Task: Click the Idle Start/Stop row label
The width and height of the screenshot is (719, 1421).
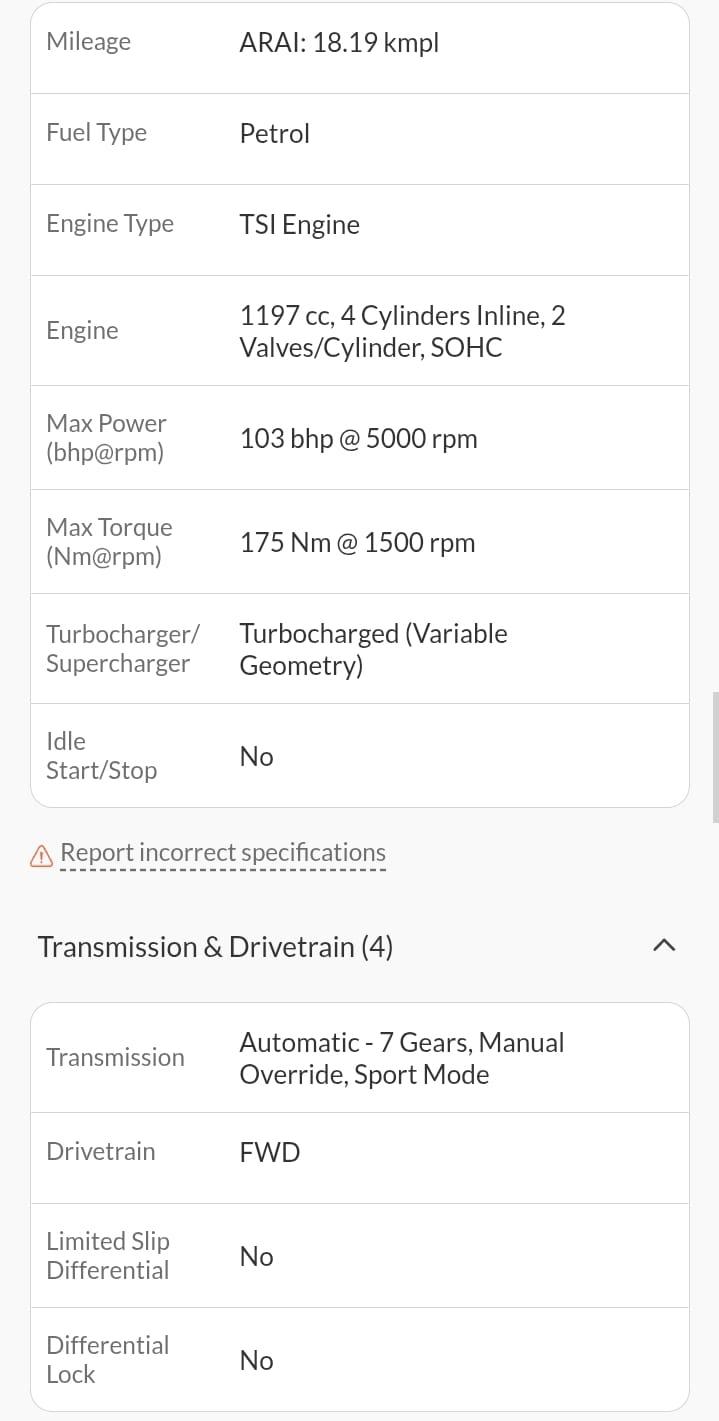Action: coord(101,755)
